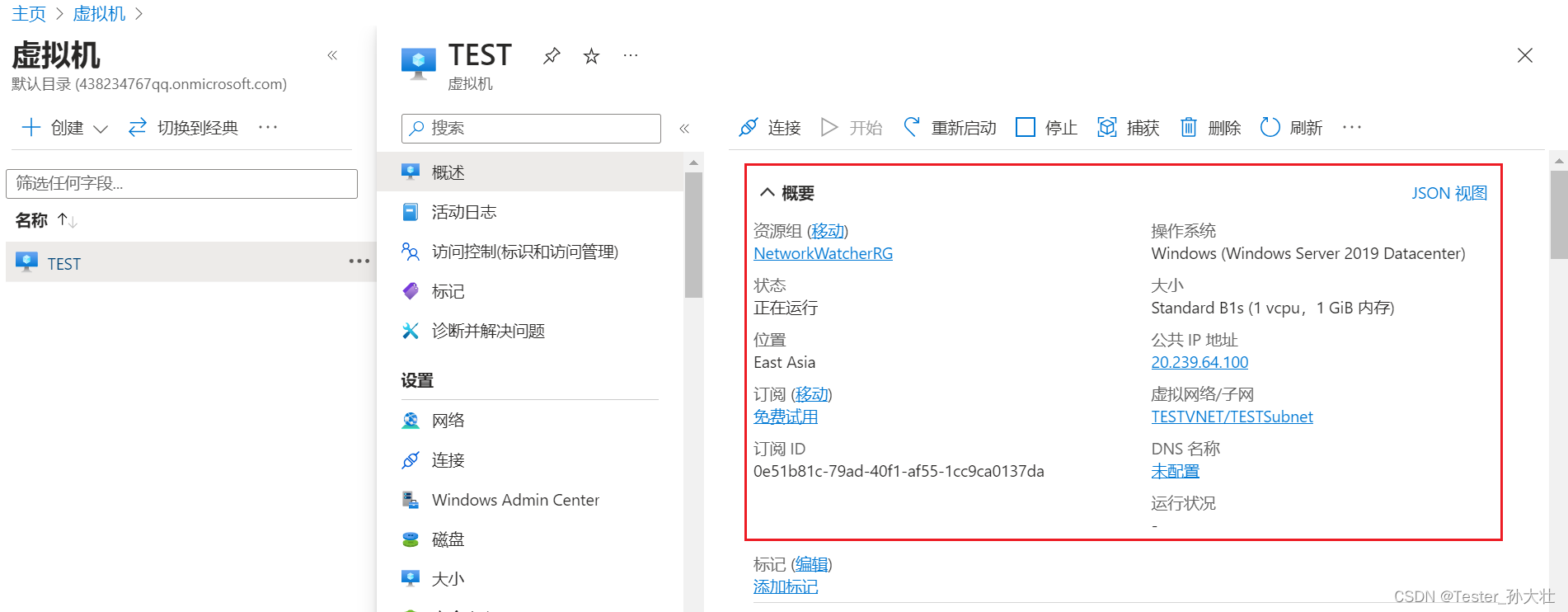Screen dimensions: 1568x612
Task: Click the 停止 (Stop) toolbar button
Action: (x=1046, y=128)
